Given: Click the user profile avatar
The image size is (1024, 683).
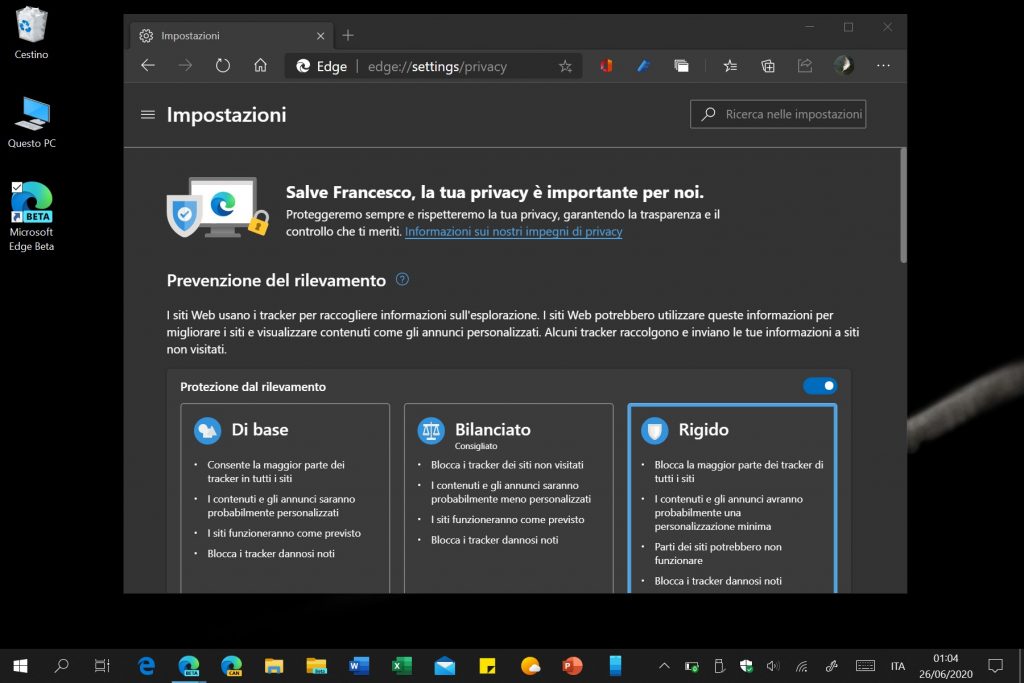Looking at the screenshot, I should coord(843,66).
